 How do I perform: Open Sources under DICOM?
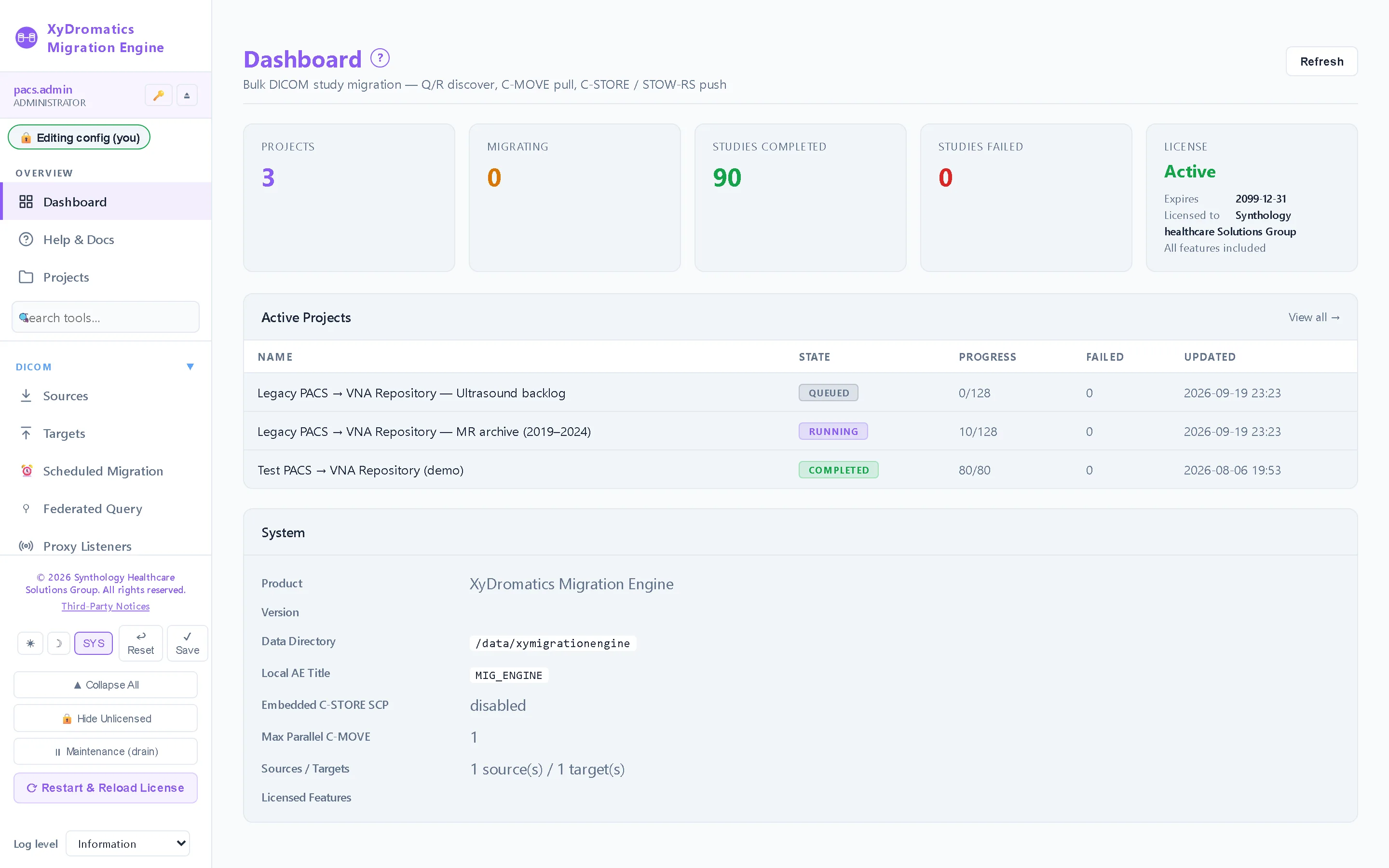pyautogui.click(x=106, y=395)
